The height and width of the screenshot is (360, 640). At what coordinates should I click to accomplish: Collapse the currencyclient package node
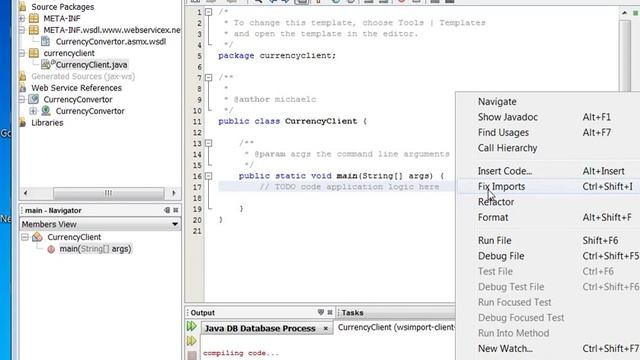(x=22, y=53)
